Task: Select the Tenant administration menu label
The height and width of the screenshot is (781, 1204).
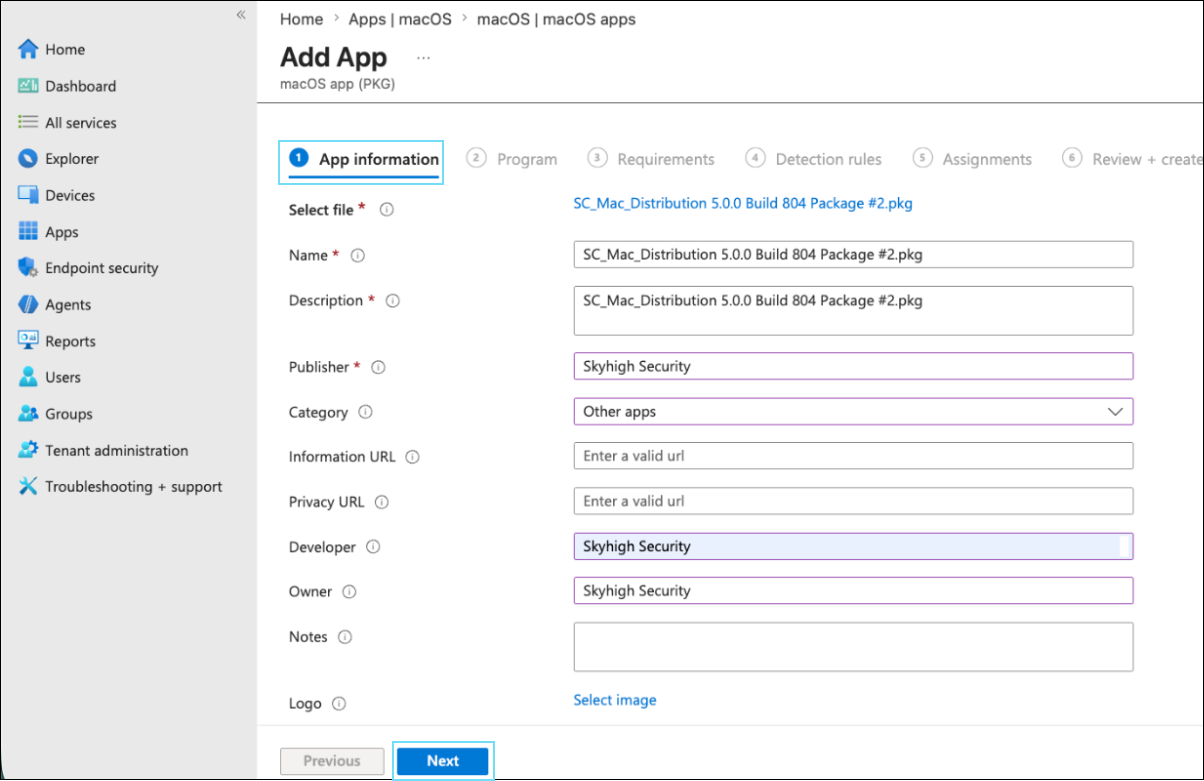Action: tap(116, 450)
